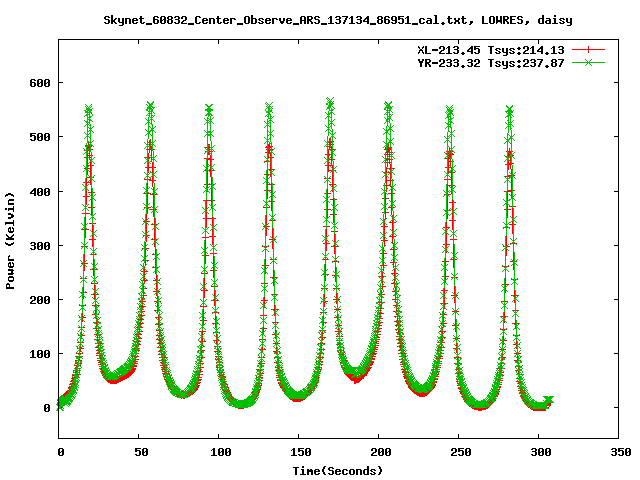
Task: Click the x-axis tick label 350
Action: click(x=620, y=452)
